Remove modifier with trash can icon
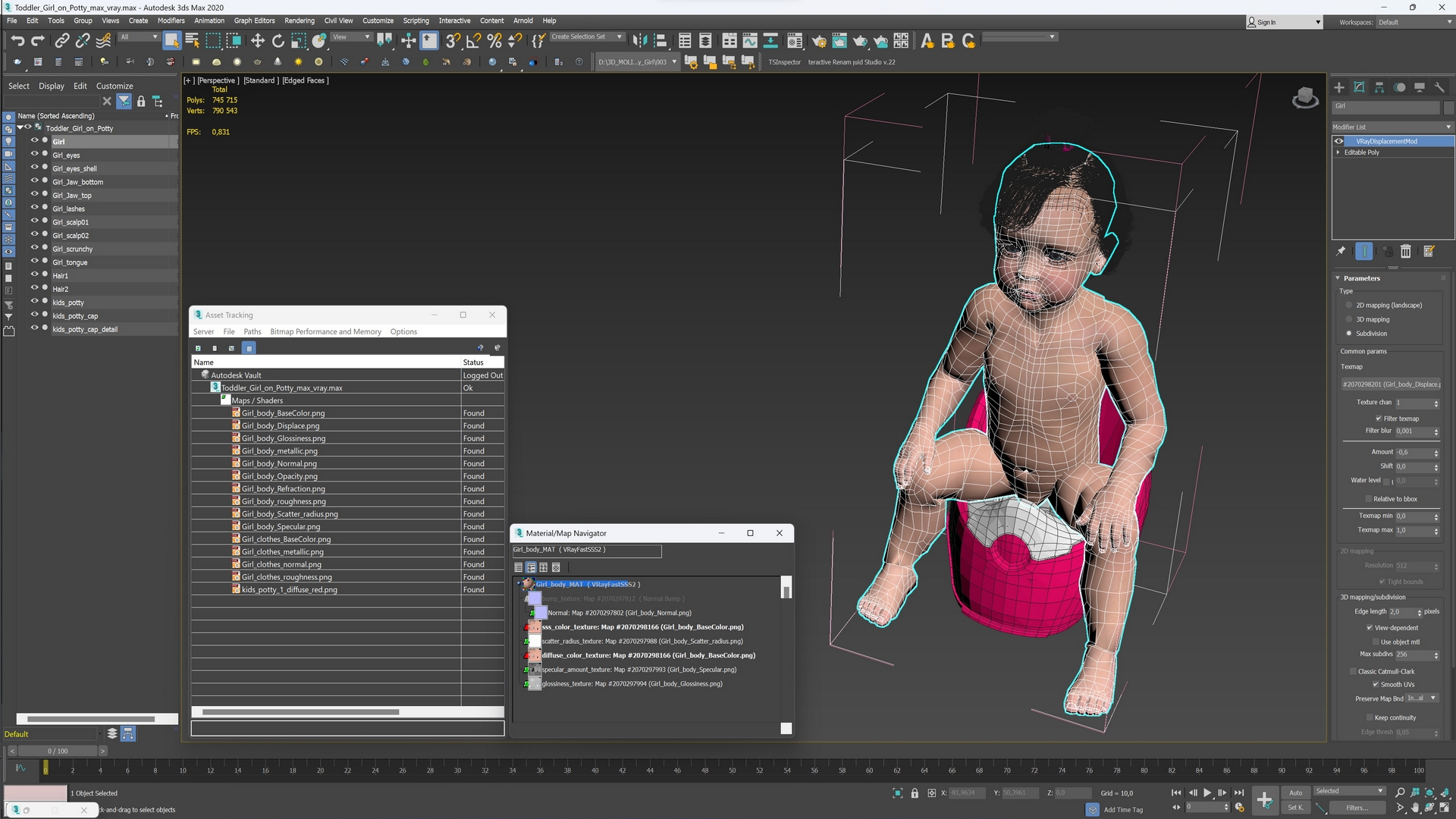Viewport: 1456px width, 819px height. tap(1406, 251)
